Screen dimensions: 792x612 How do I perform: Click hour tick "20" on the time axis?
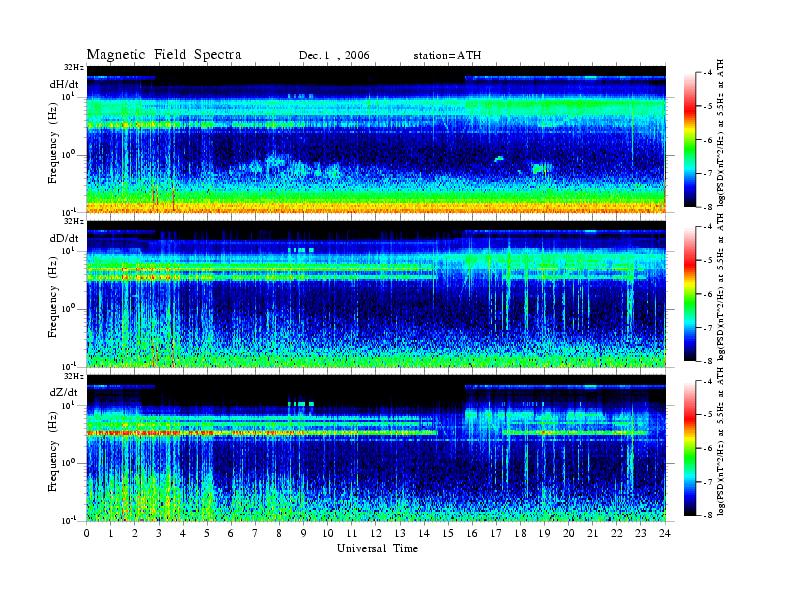tap(569, 533)
